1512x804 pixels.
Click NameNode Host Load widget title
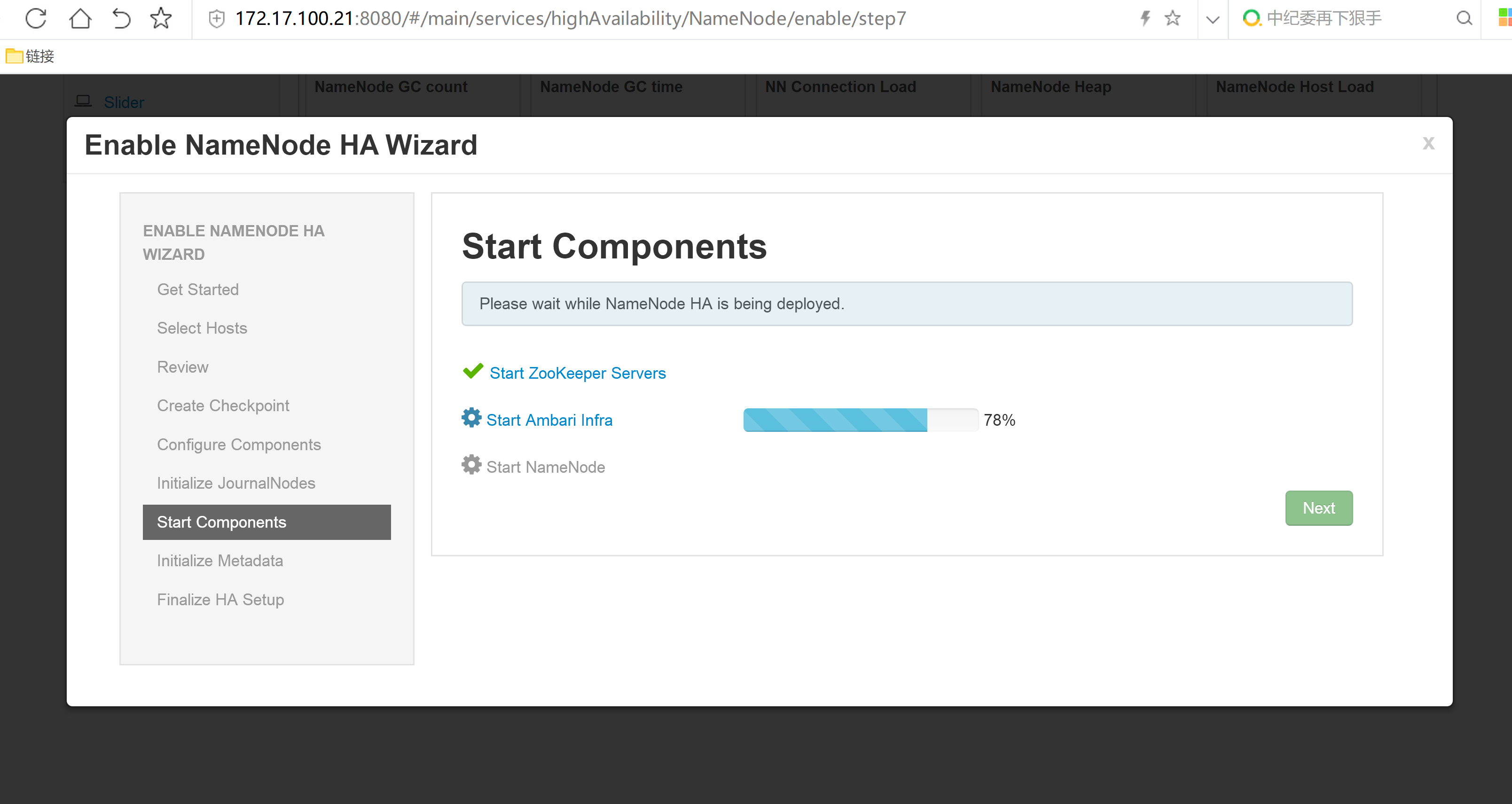click(x=1295, y=87)
